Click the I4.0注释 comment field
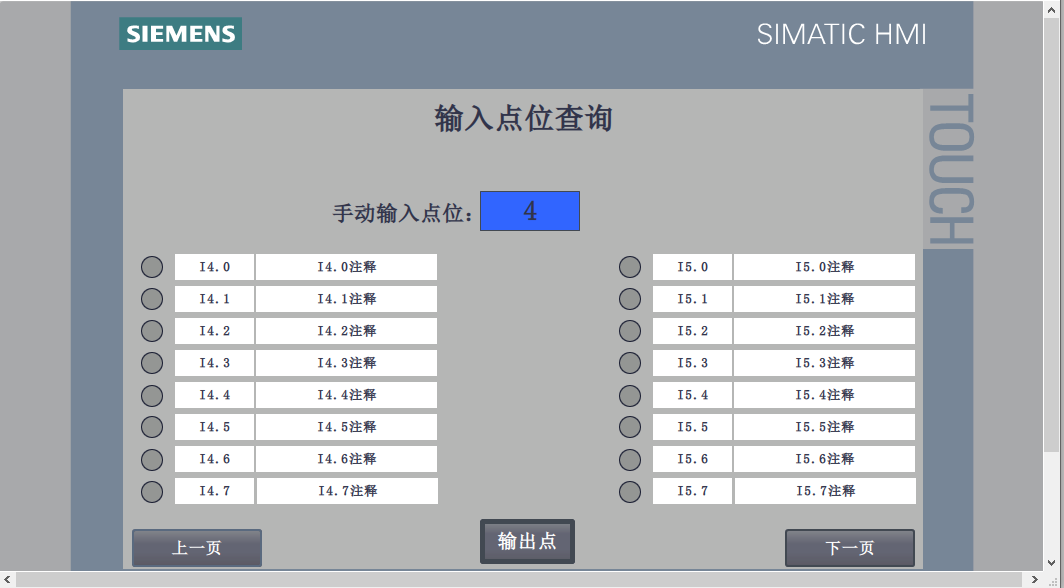 346,267
